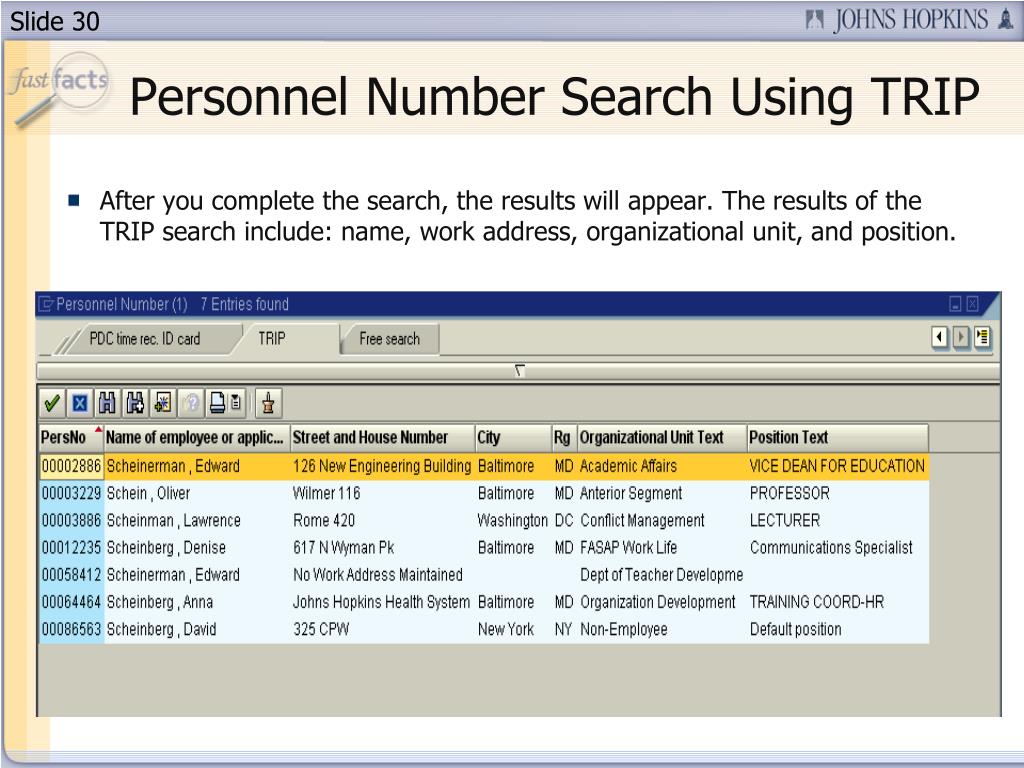The image size is (1024, 768).
Task: Select personnel number 00003886
Action: [x=71, y=520]
